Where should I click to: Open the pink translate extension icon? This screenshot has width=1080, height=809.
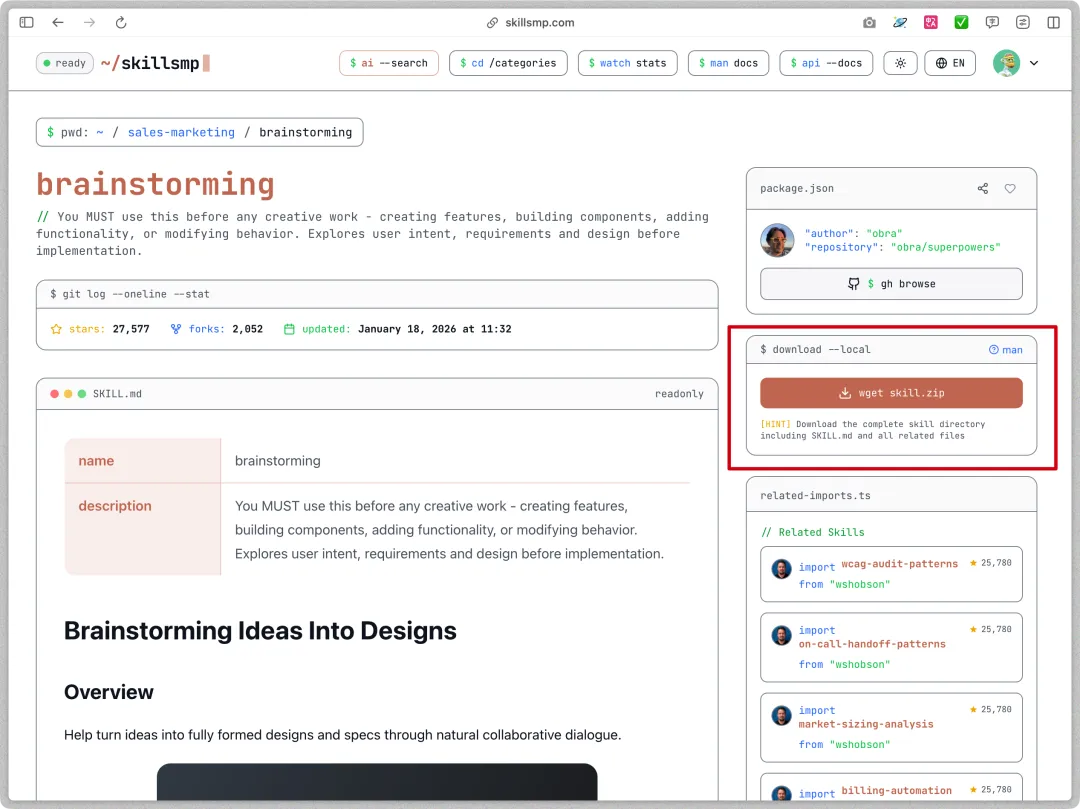(x=931, y=22)
